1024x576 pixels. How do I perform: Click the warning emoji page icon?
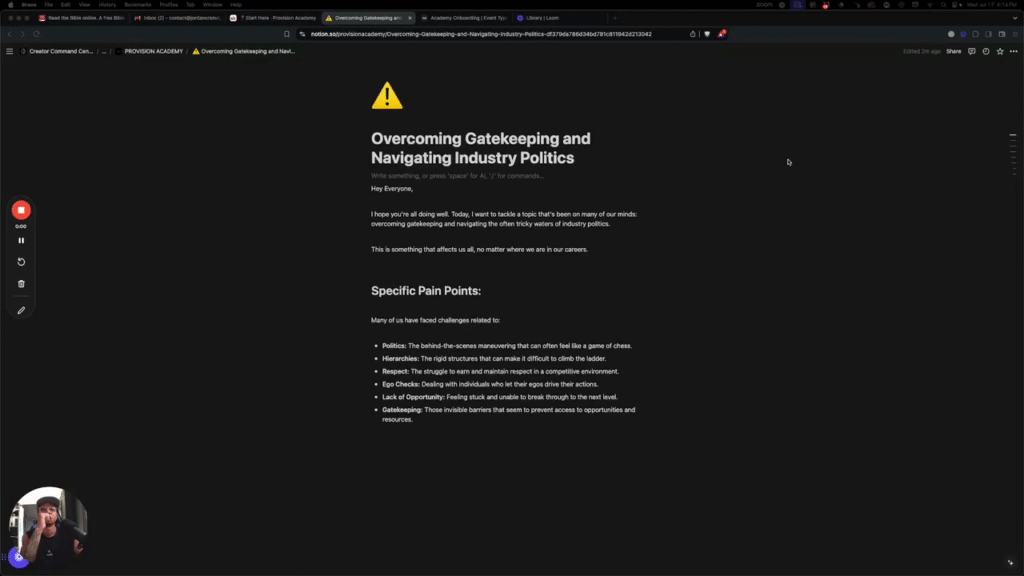click(387, 95)
